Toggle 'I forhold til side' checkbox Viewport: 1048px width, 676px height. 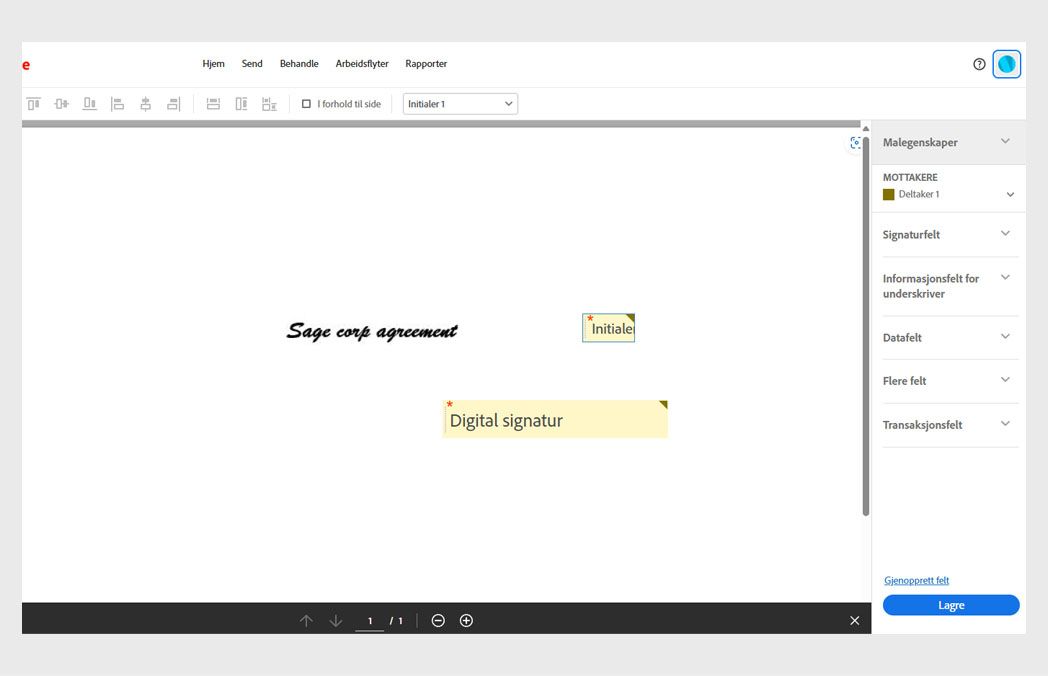(306, 104)
